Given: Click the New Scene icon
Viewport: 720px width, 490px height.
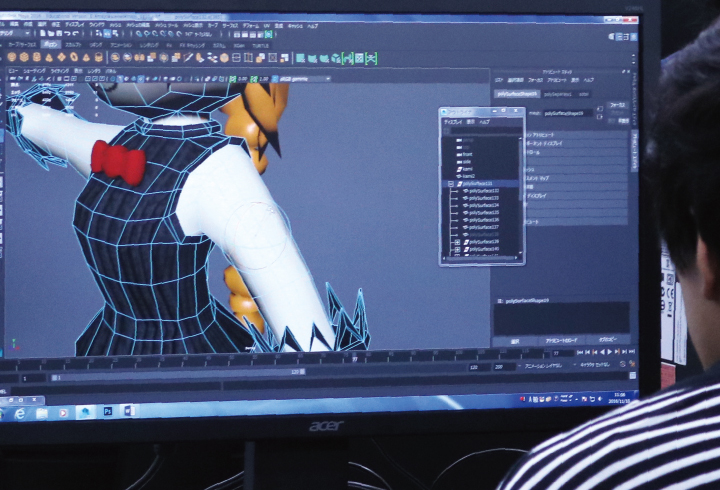Looking at the screenshot, I should tap(43, 34).
